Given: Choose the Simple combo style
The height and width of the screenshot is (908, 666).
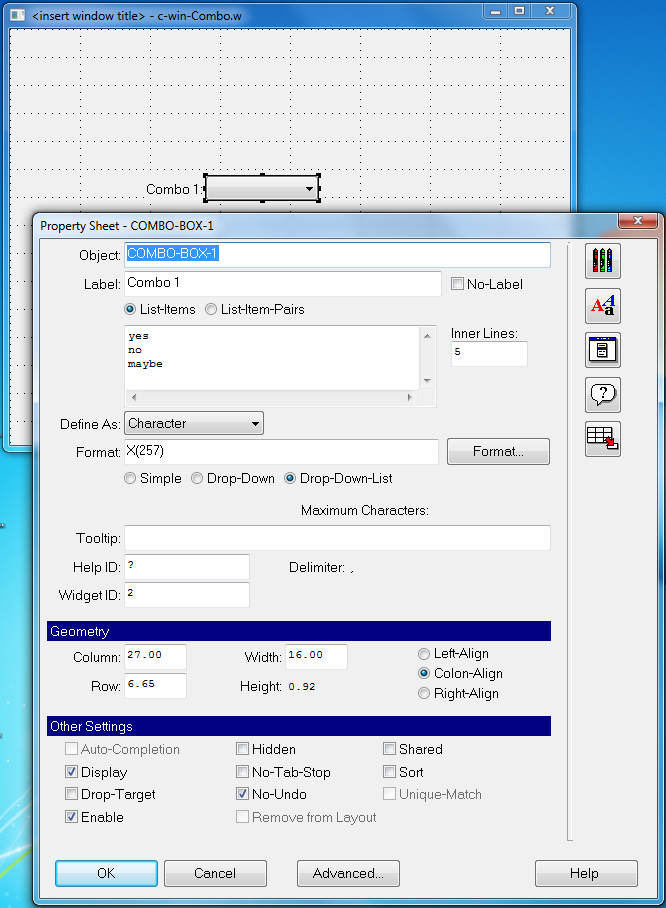Looking at the screenshot, I should point(130,478).
